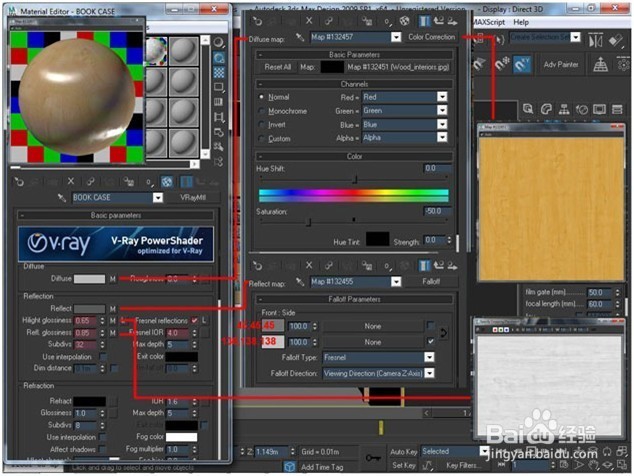Open the Green channel dropdown
The height and width of the screenshot is (476, 634).
tap(442, 110)
